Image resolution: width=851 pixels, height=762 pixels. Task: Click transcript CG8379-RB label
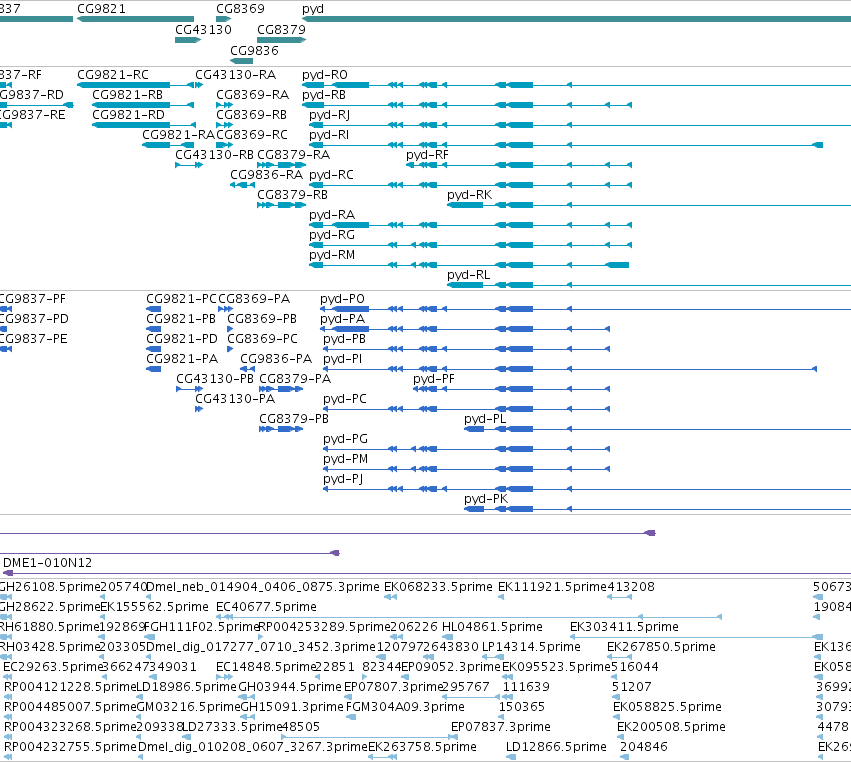point(293,195)
